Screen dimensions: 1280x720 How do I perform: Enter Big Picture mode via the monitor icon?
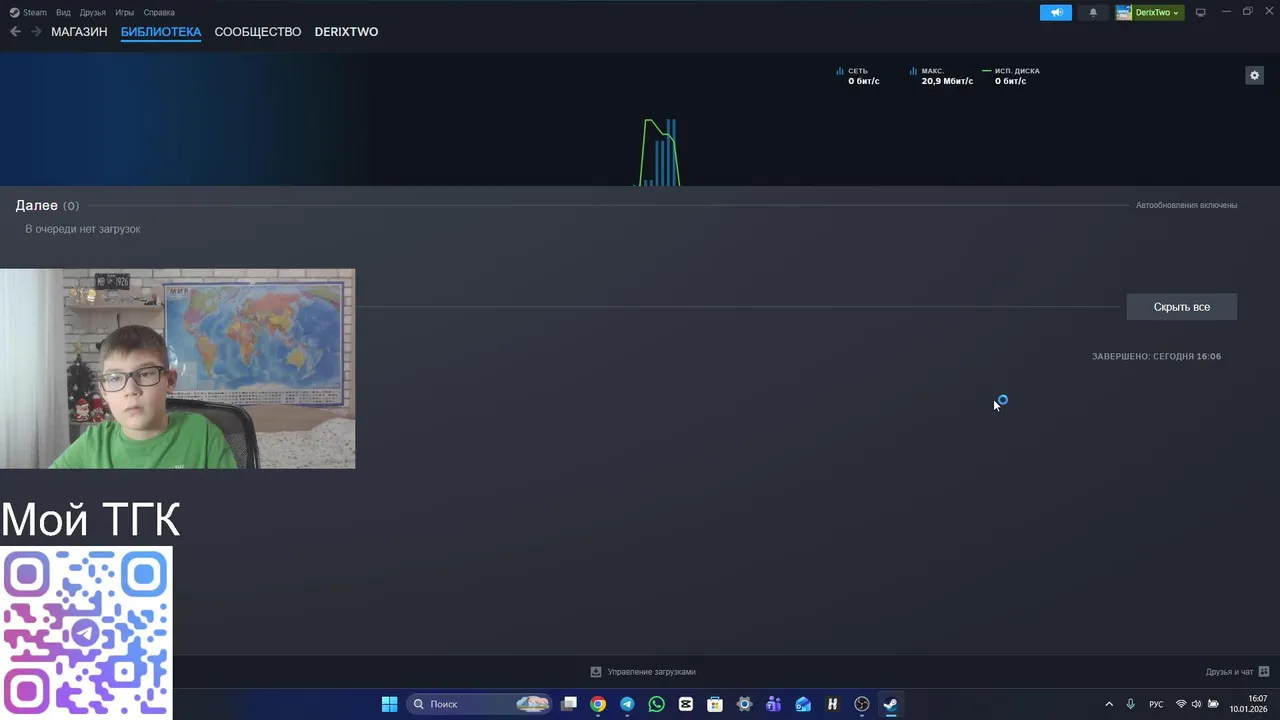coord(1201,13)
